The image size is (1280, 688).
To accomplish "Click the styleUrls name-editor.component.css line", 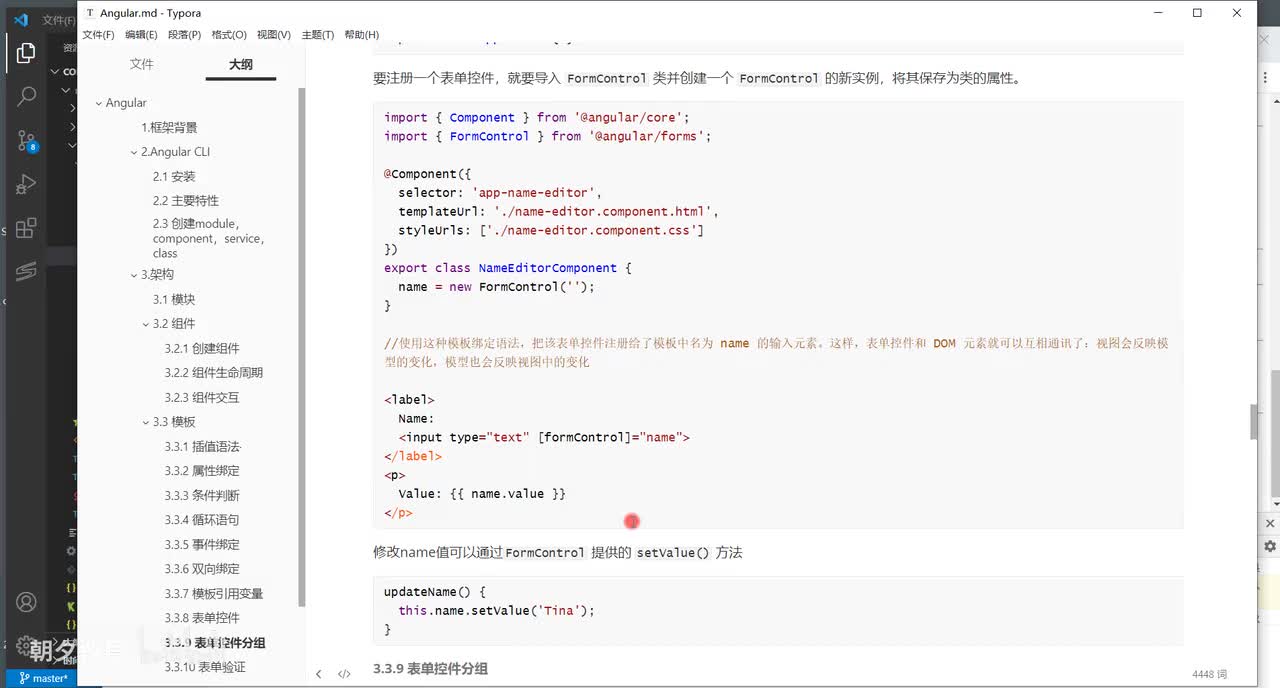I will pyautogui.click(x=551, y=231).
